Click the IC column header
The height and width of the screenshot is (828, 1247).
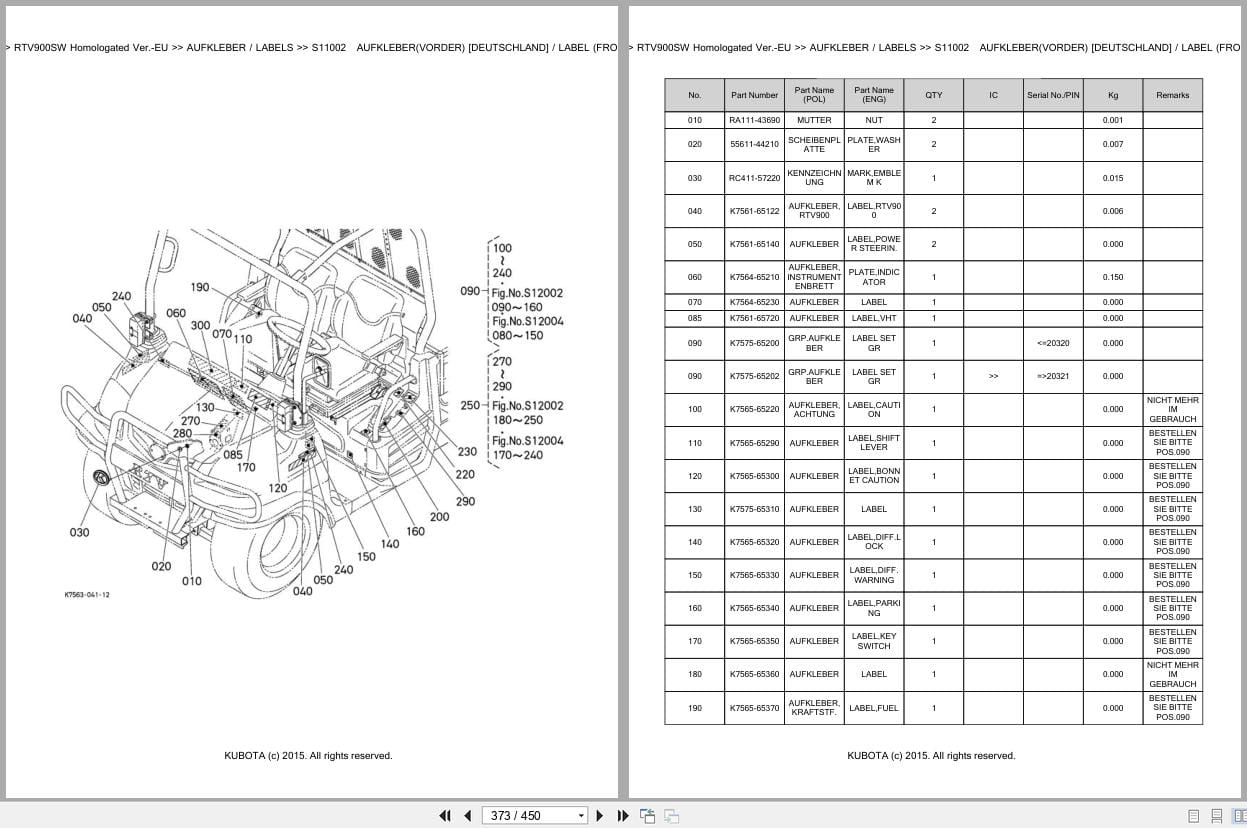pos(993,95)
